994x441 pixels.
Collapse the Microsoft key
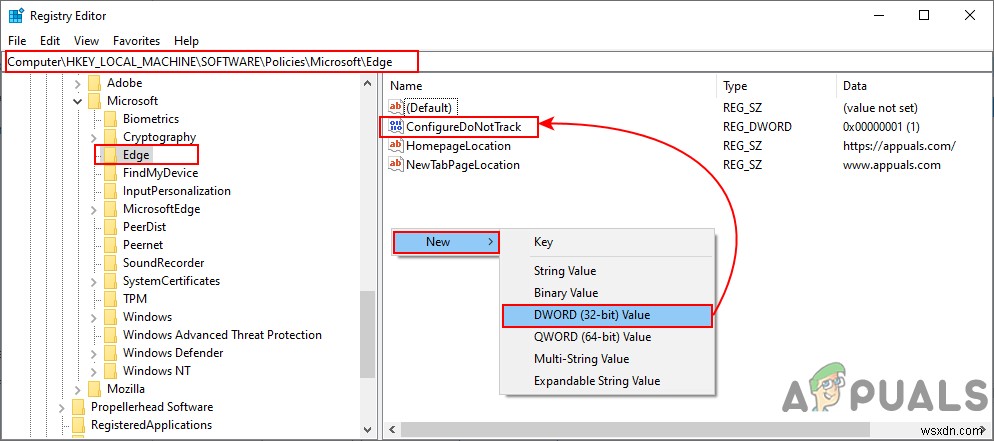[77, 101]
